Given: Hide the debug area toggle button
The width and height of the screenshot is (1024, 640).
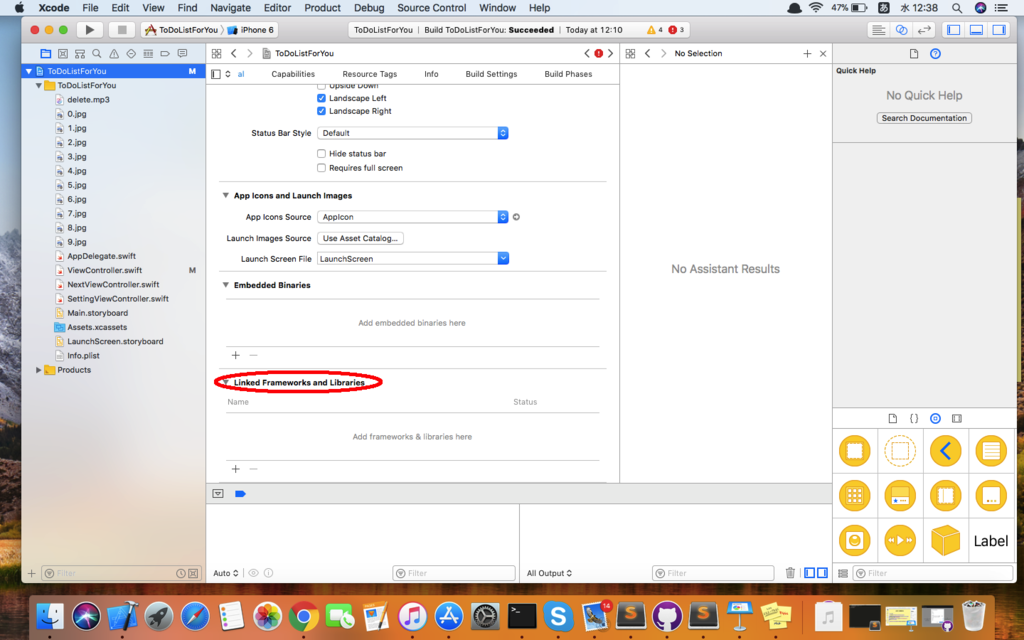Looking at the screenshot, I should 218,494.
